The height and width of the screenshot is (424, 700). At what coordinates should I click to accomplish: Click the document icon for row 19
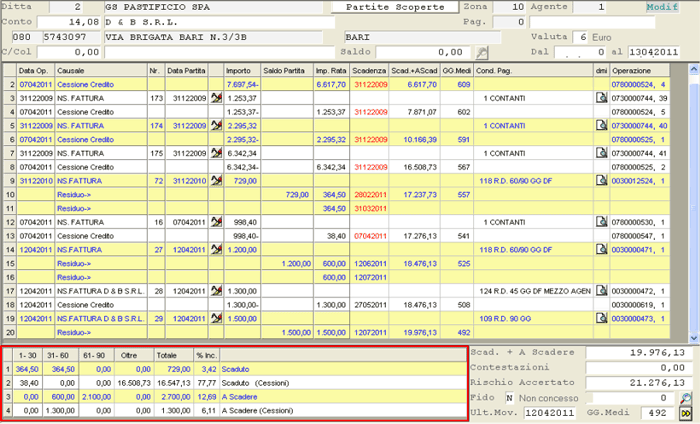pyautogui.click(x=602, y=316)
